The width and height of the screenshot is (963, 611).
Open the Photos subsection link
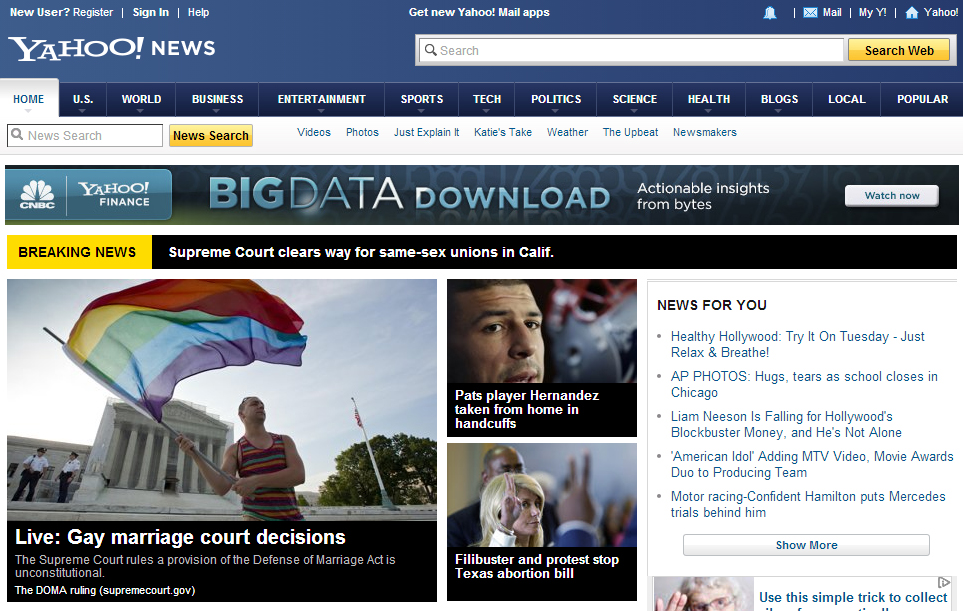362,132
